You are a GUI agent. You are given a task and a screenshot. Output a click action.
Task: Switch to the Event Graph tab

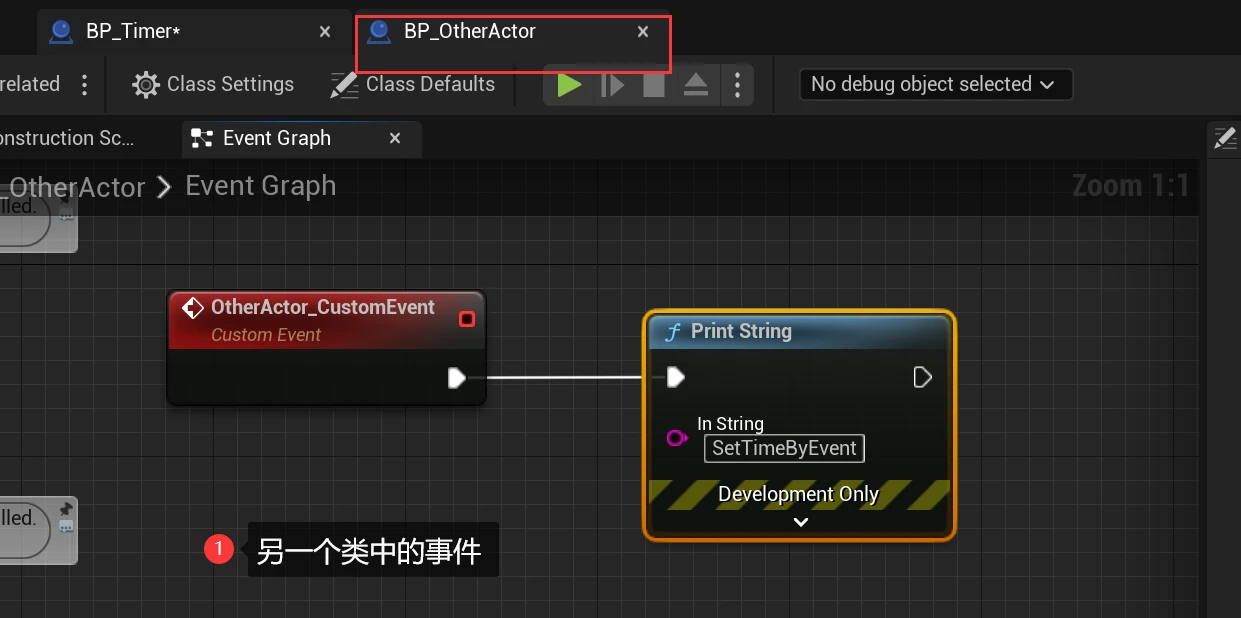(276, 138)
